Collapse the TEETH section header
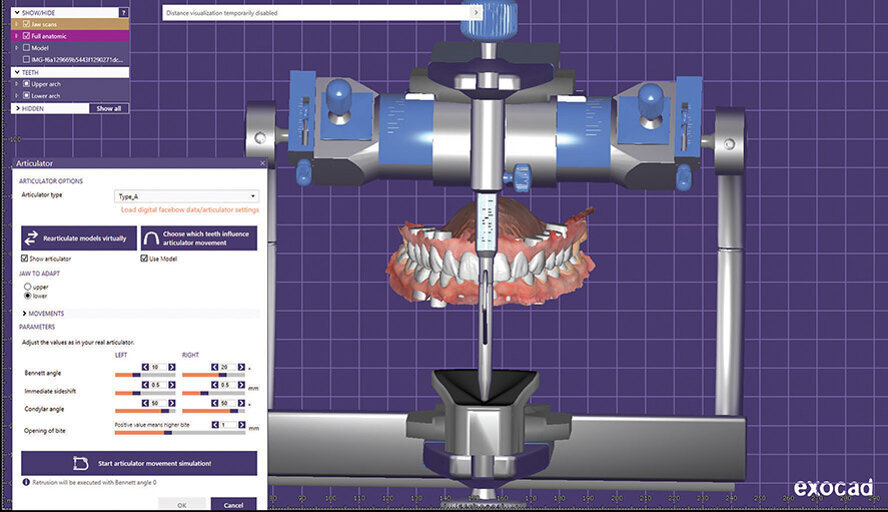This screenshot has height=512, width=888. pyautogui.click(x=16, y=73)
